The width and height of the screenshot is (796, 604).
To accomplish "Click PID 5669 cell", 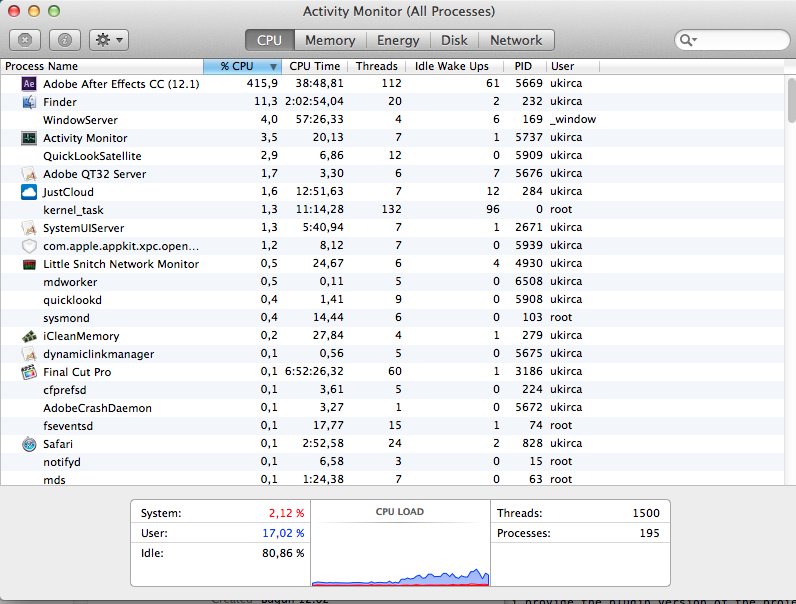I will (528, 83).
